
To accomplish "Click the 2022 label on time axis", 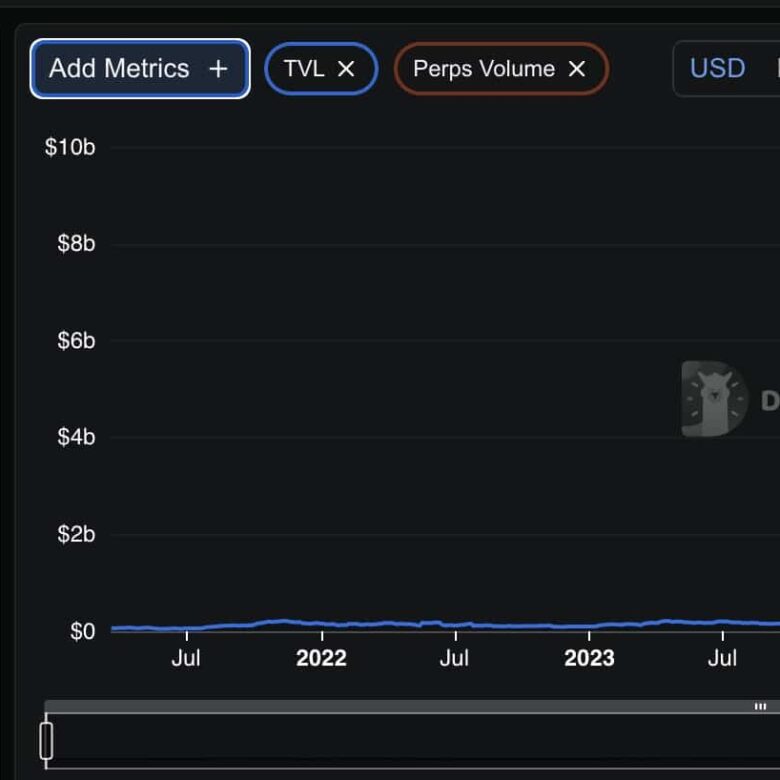I will [x=321, y=658].
